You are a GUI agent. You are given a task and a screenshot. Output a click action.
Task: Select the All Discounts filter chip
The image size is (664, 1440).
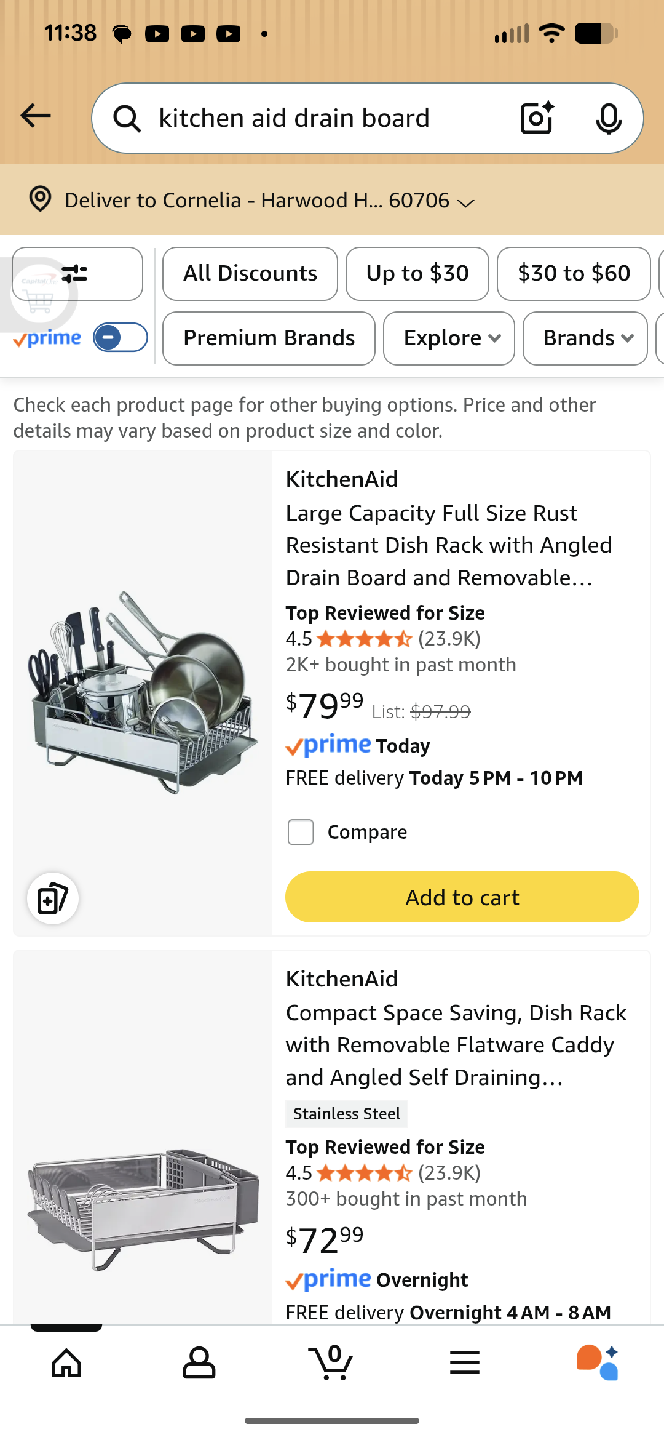tap(249, 273)
